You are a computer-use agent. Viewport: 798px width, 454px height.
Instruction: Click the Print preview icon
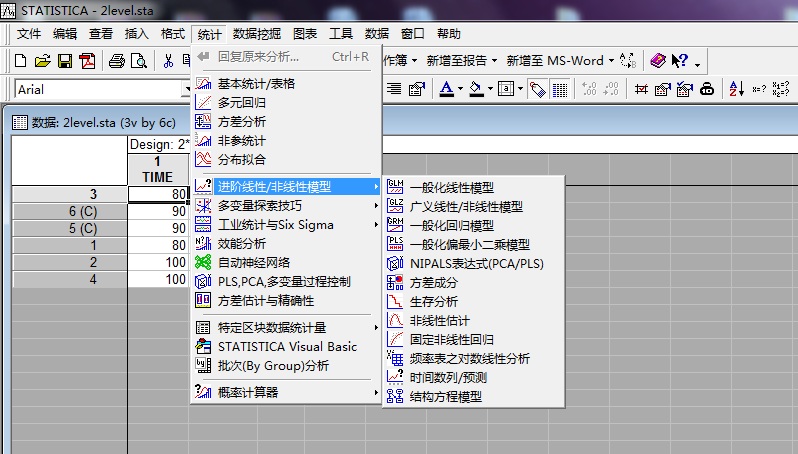click(x=138, y=61)
